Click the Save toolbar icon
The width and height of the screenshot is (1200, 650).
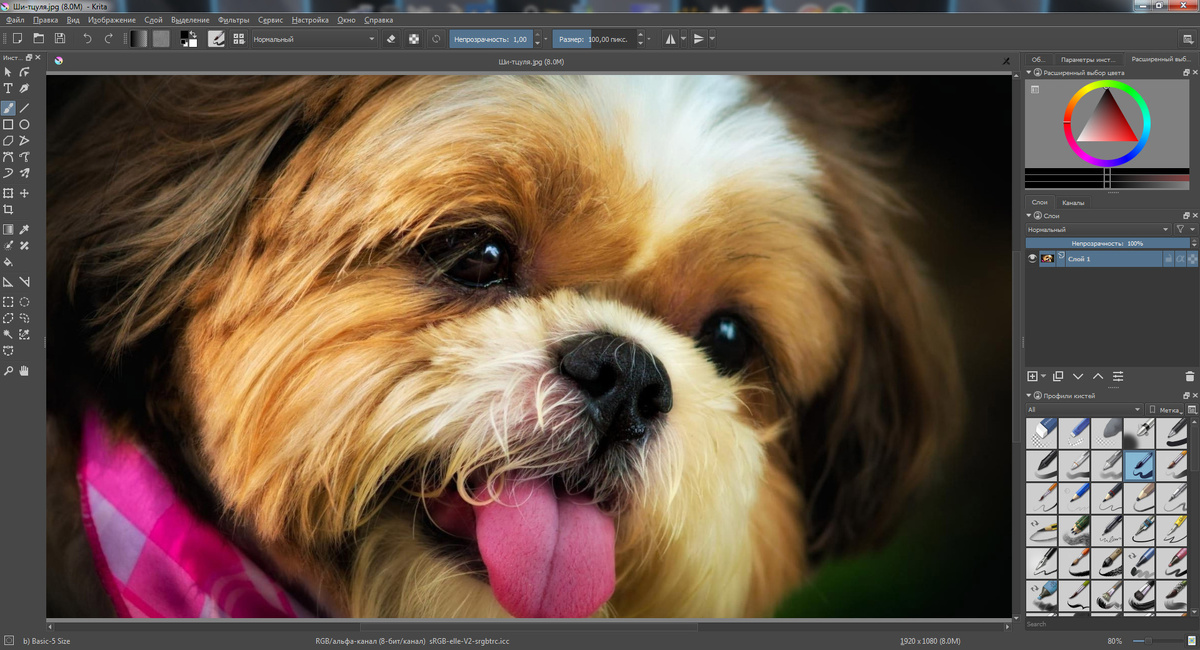[60, 39]
